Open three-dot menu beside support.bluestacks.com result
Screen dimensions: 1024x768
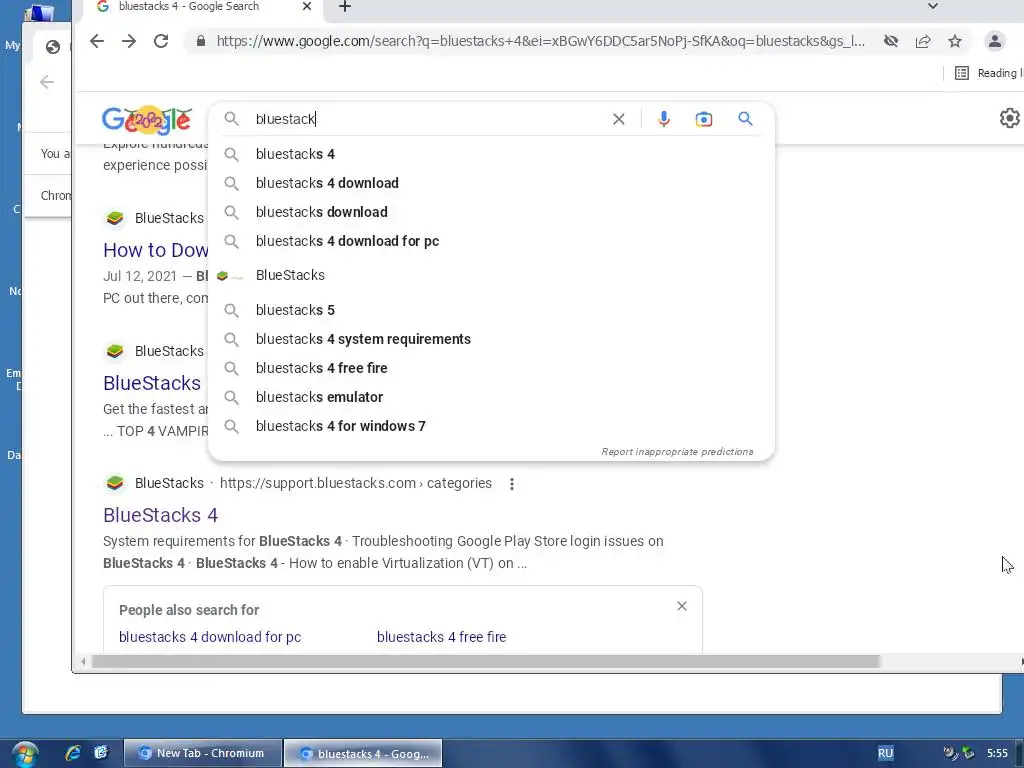click(512, 484)
